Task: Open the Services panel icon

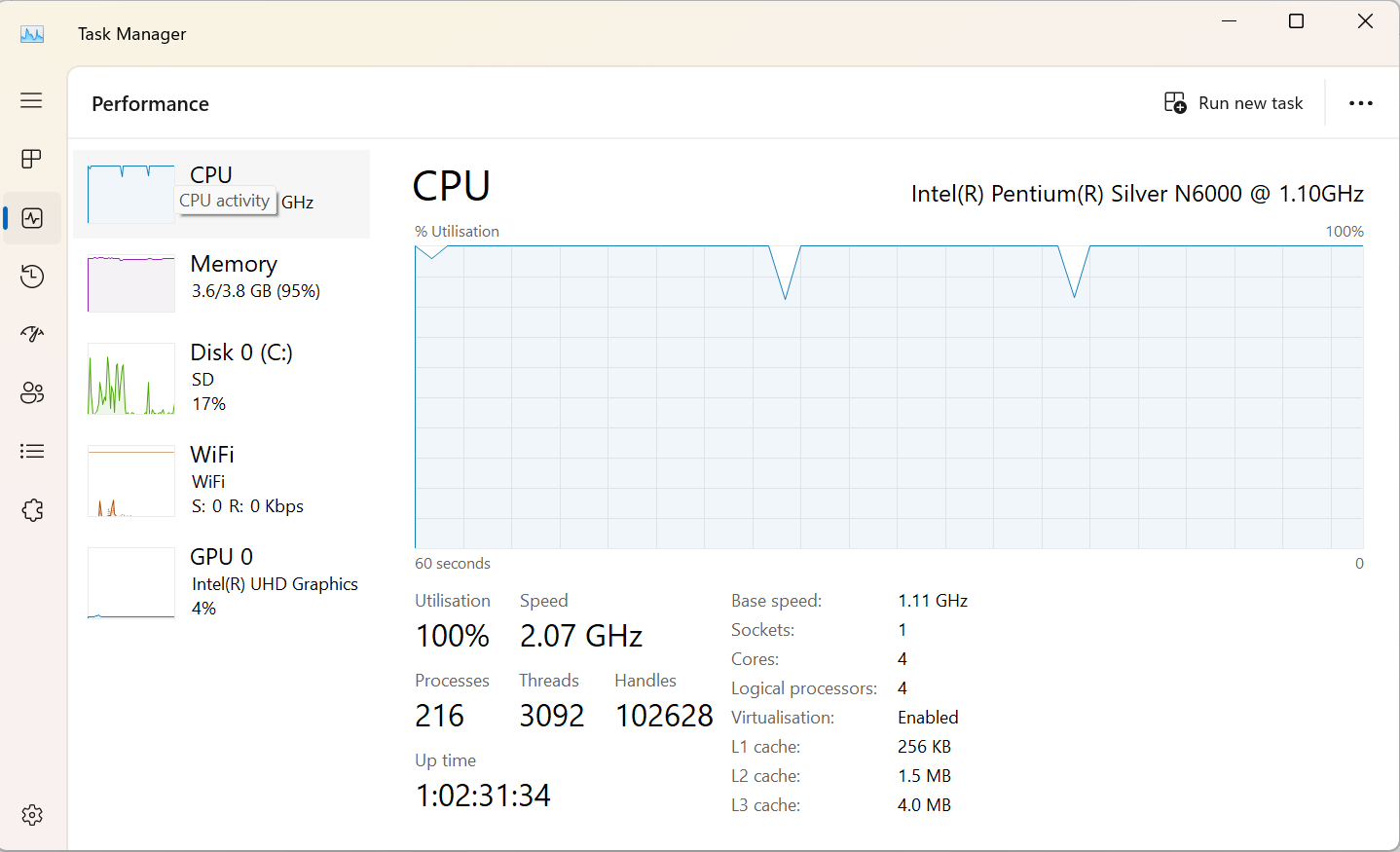Action: tap(31, 509)
